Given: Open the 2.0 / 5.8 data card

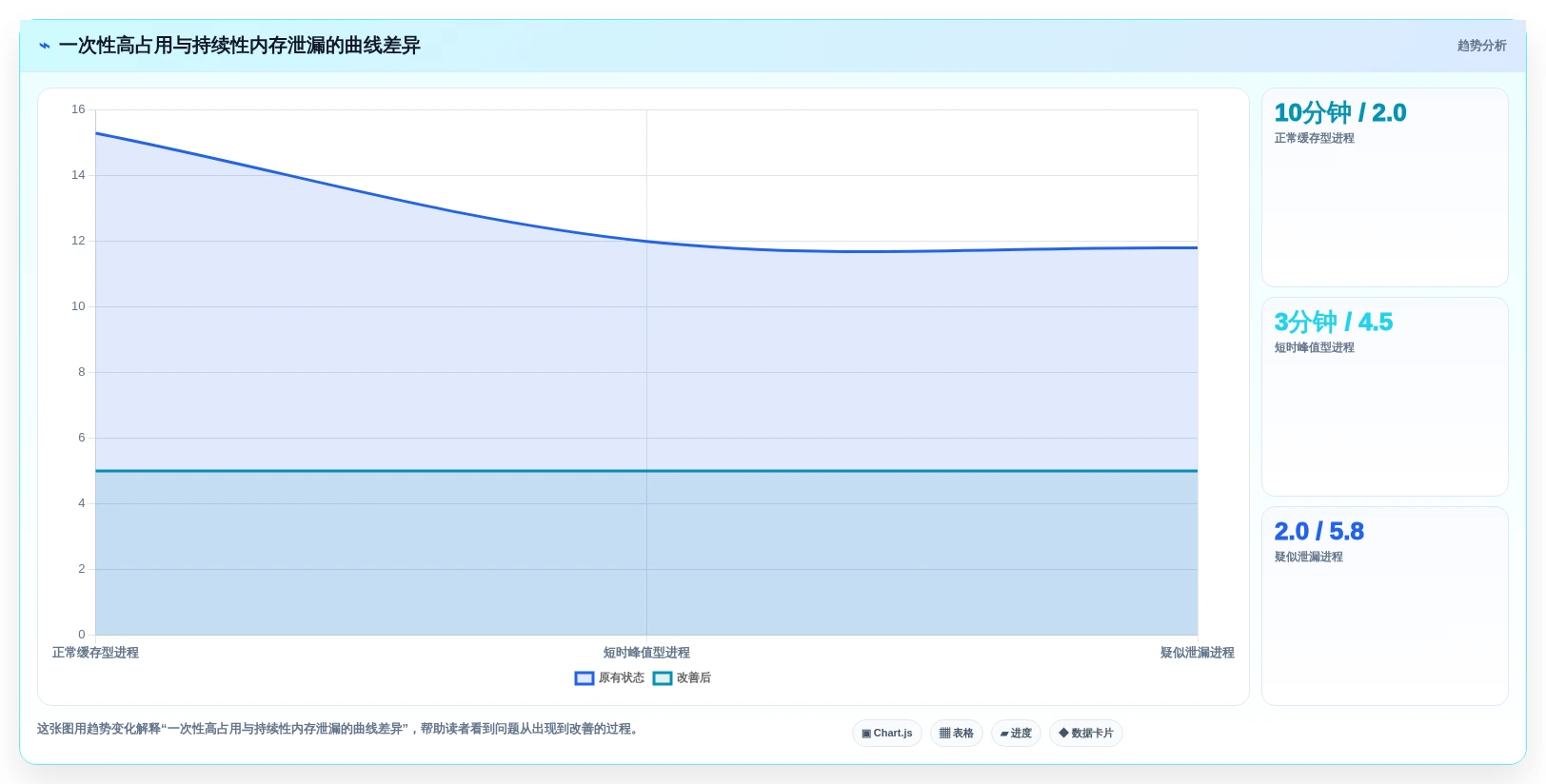Looking at the screenshot, I should point(1384,606).
